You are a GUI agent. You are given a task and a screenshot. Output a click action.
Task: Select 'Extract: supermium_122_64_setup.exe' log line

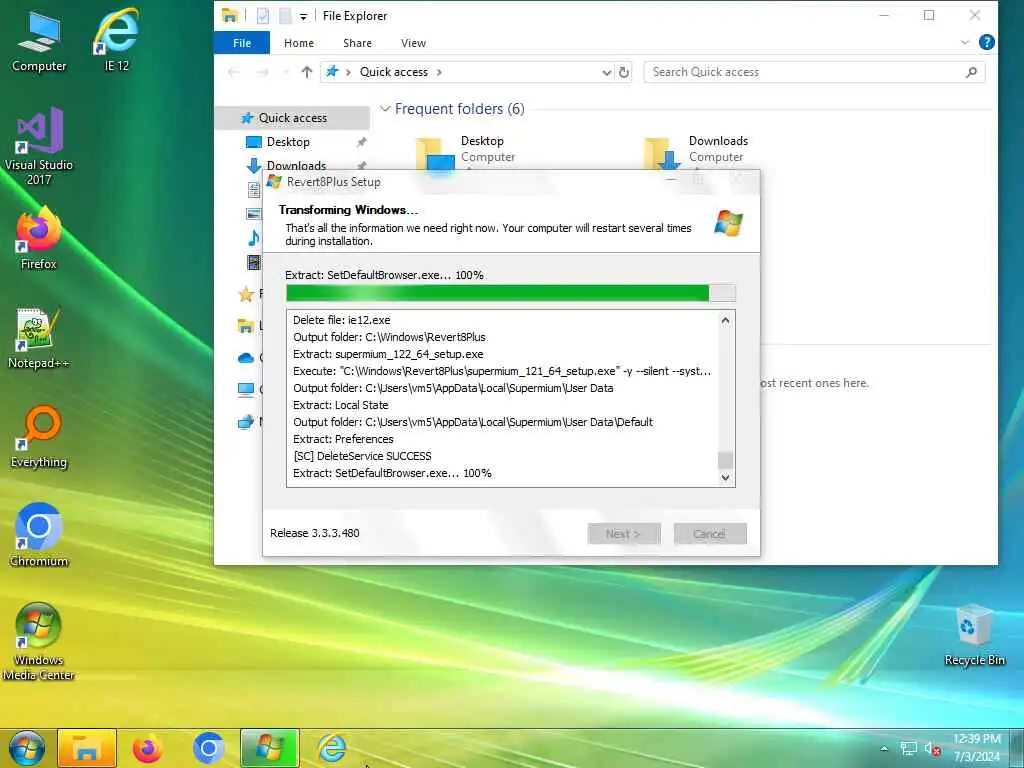tap(388, 354)
